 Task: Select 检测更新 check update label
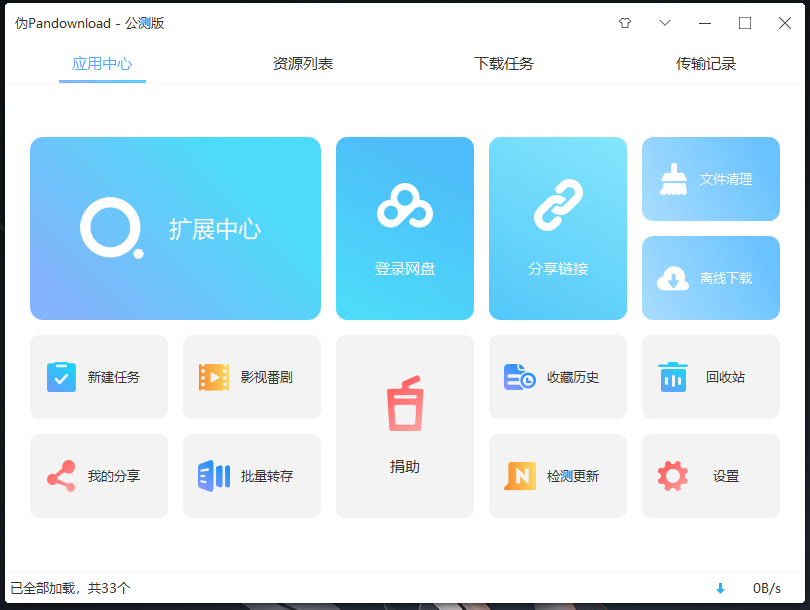[x=573, y=476]
